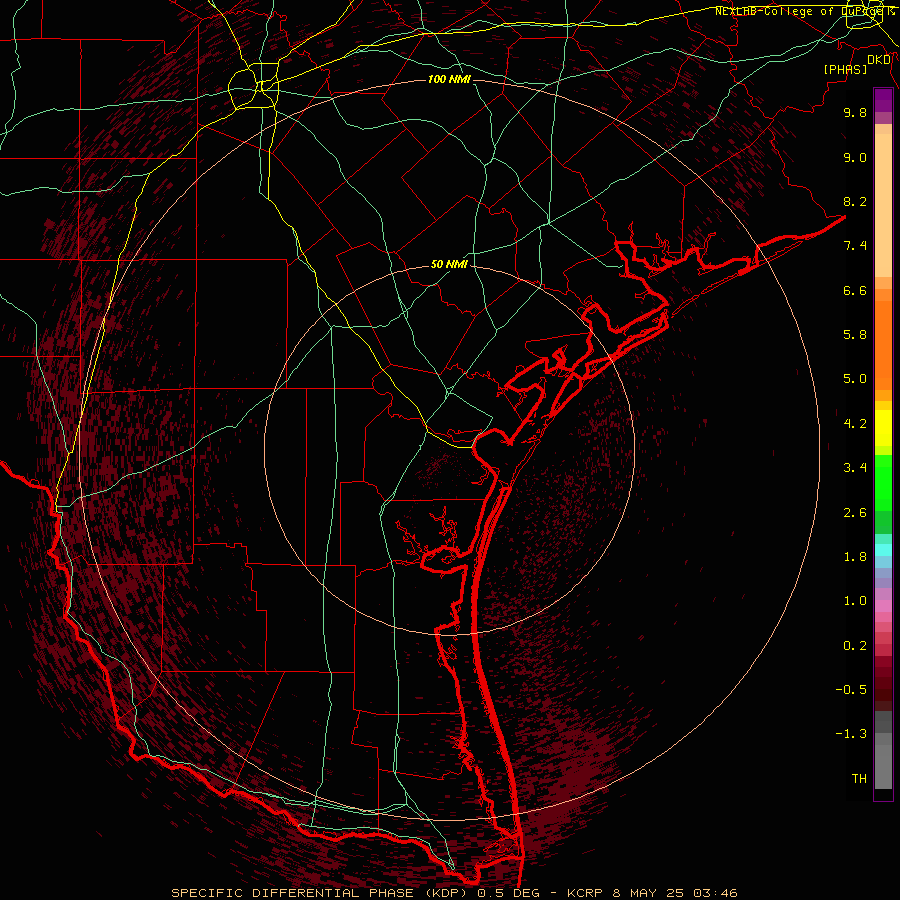Click the 4.2 value on the scale
900x900 pixels.
pyautogui.click(x=855, y=424)
